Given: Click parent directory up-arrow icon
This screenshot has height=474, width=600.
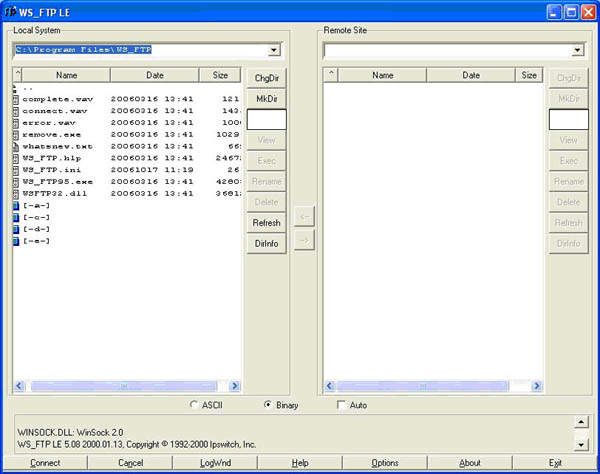Looking at the screenshot, I should tap(15, 88).
